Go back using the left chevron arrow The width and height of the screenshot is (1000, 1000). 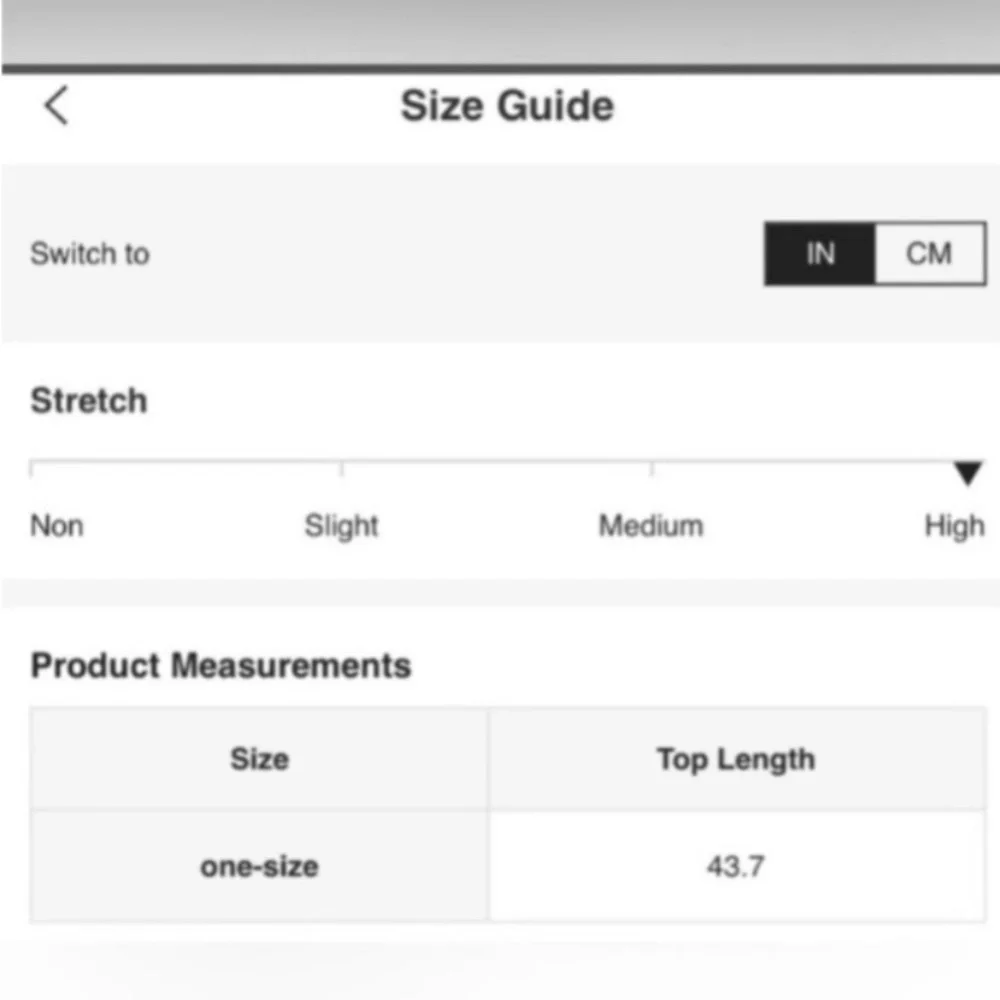56,105
